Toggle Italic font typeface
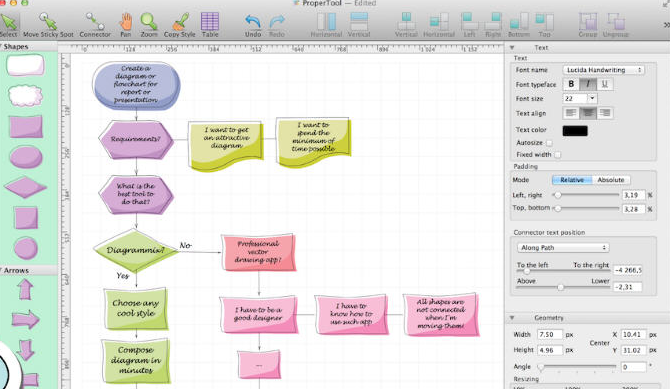Image resolution: width=670 pixels, height=389 pixels. tap(588, 84)
